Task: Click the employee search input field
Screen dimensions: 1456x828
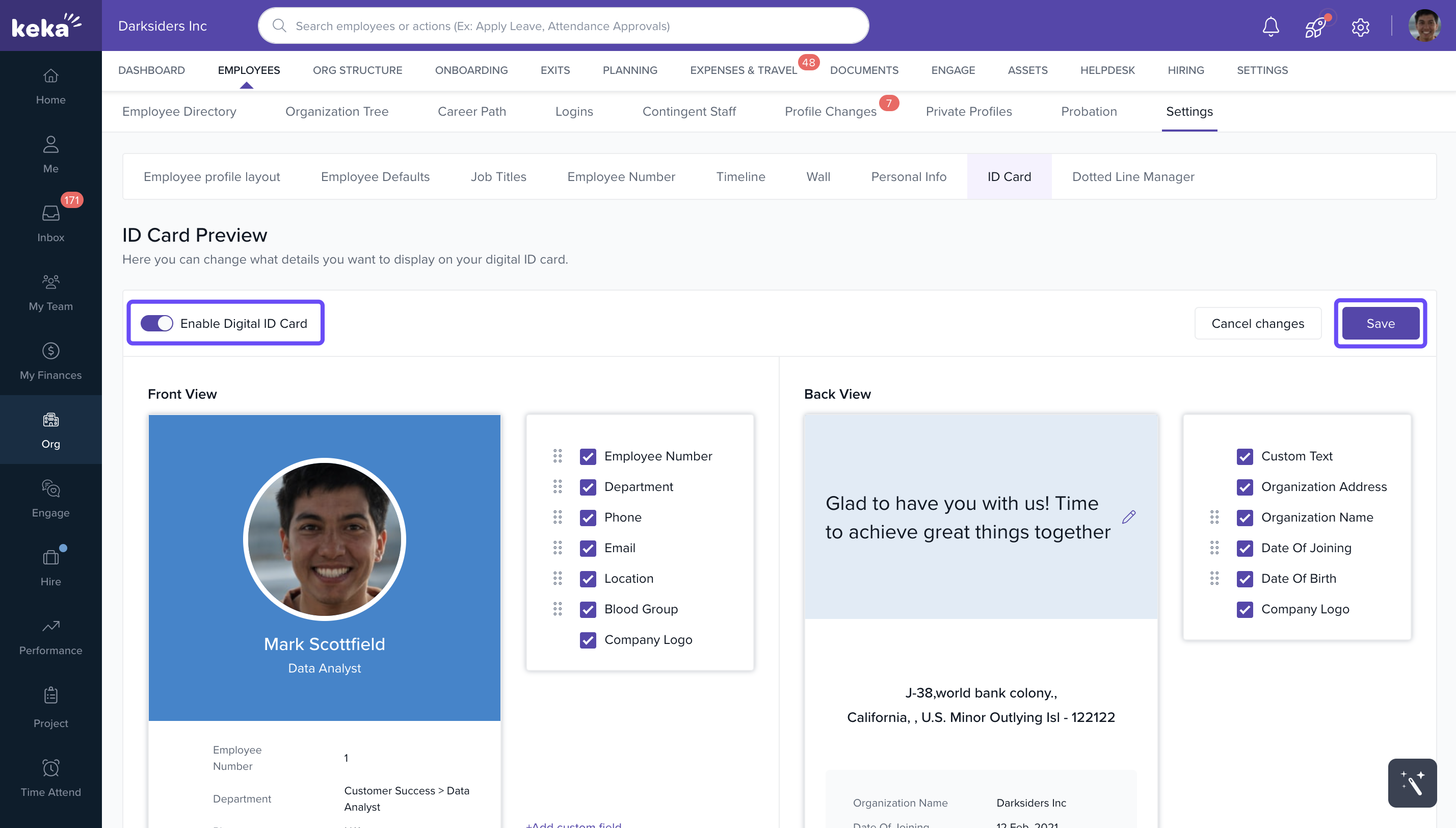Action: [x=563, y=25]
